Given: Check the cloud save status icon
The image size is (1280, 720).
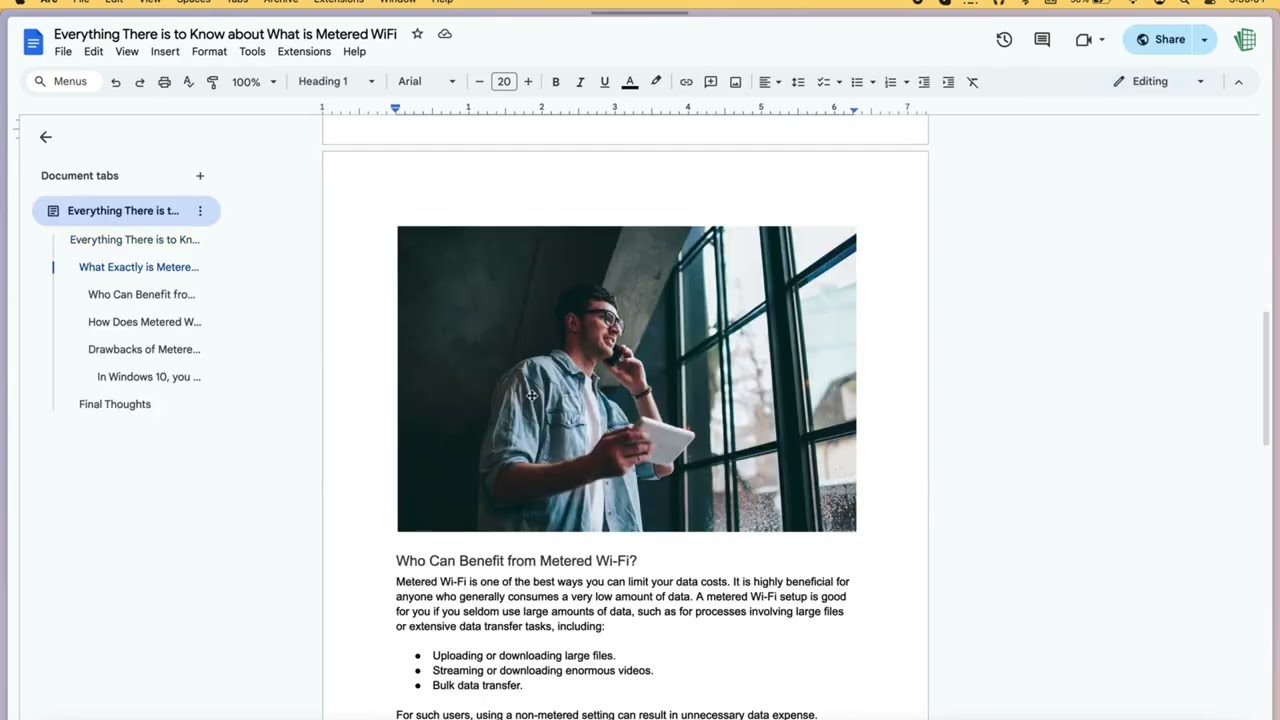Looking at the screenshot, I should pyautogui.click(x=445, y=34).
